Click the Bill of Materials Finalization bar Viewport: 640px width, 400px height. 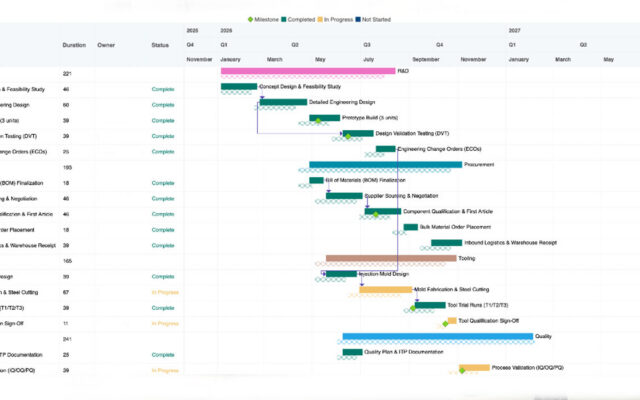(x=316, y=180)
